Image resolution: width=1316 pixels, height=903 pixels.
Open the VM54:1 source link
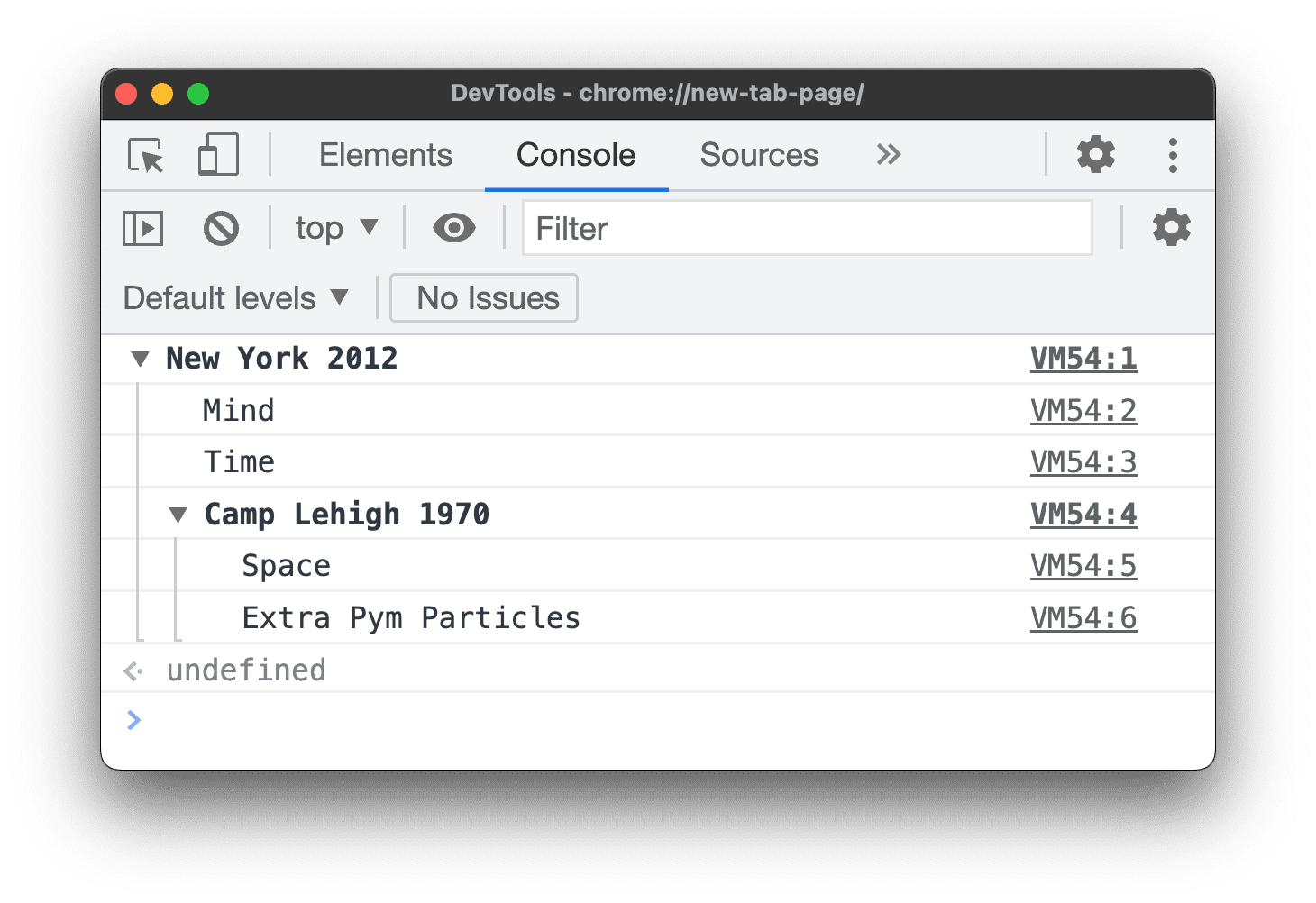1083,358
